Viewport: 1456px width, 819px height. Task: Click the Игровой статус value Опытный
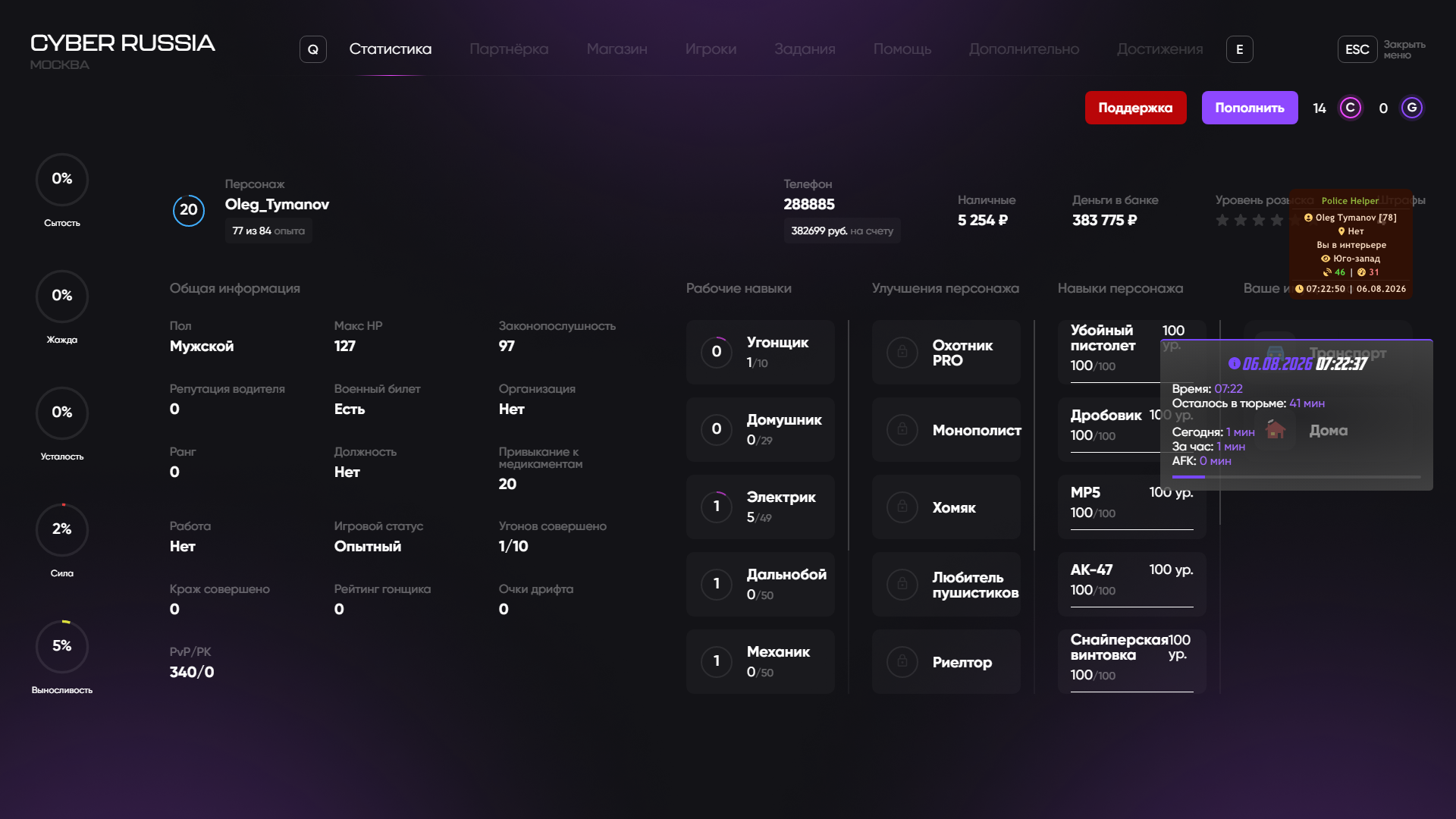[x=368, y=546]
